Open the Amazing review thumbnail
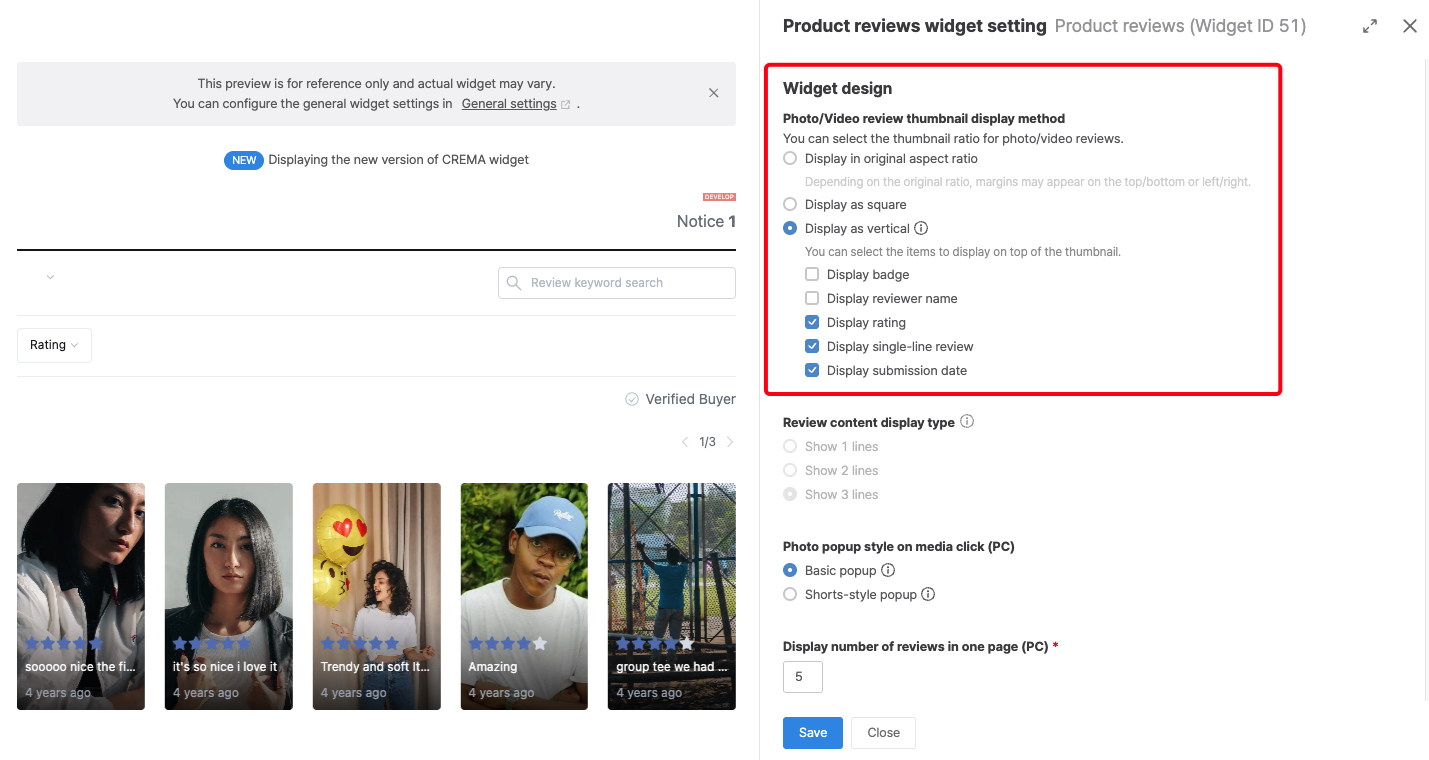This screenshot has height=760, width=1429. coord(524,597)
